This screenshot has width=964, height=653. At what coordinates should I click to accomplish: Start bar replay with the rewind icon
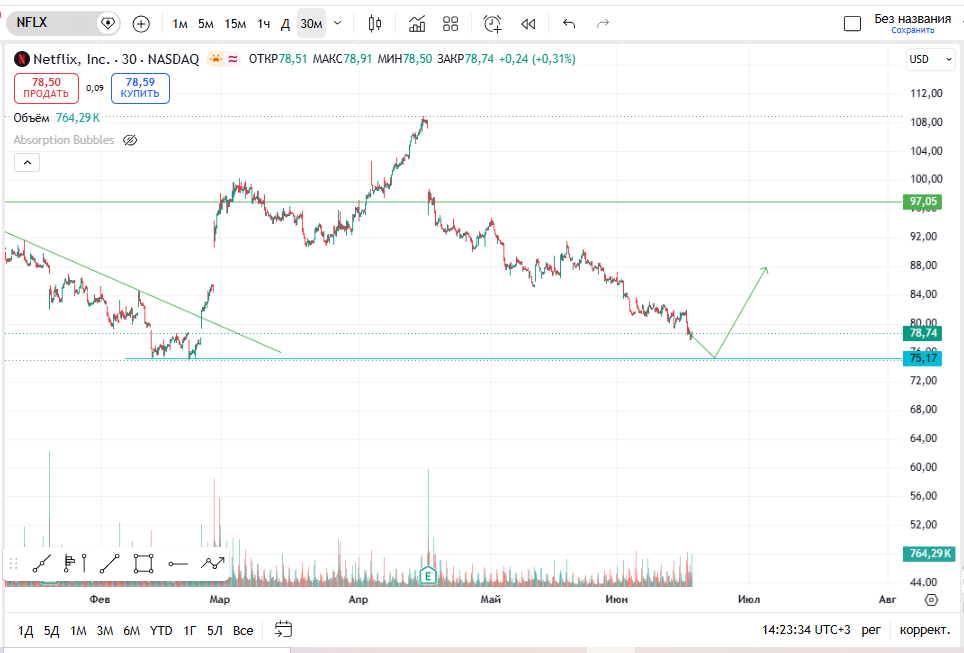pyautogui.click(x=528, y=23)
